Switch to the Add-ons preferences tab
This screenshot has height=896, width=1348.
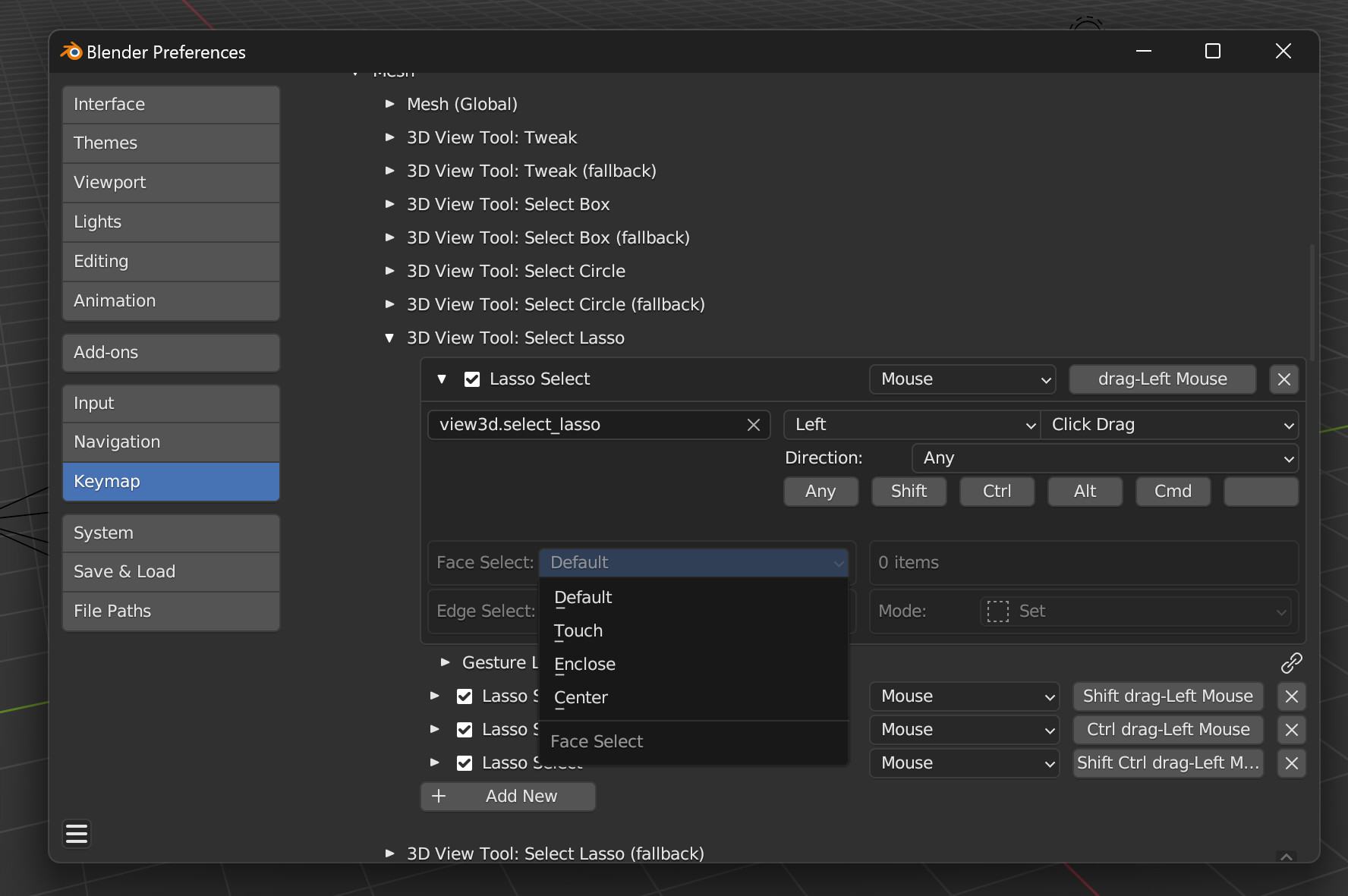[x=171, y=353]
